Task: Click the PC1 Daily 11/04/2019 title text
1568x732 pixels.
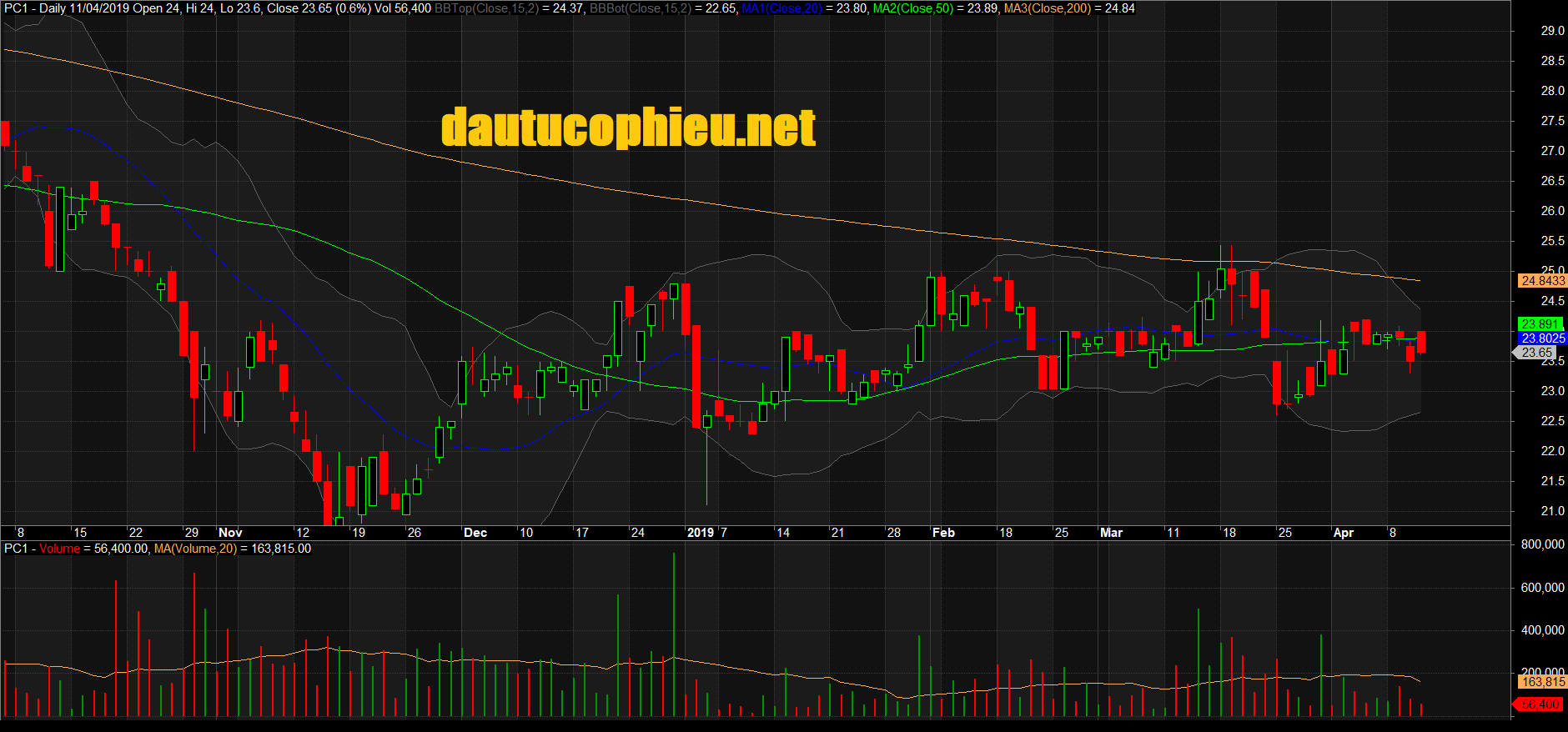Action: coord(67,8)
